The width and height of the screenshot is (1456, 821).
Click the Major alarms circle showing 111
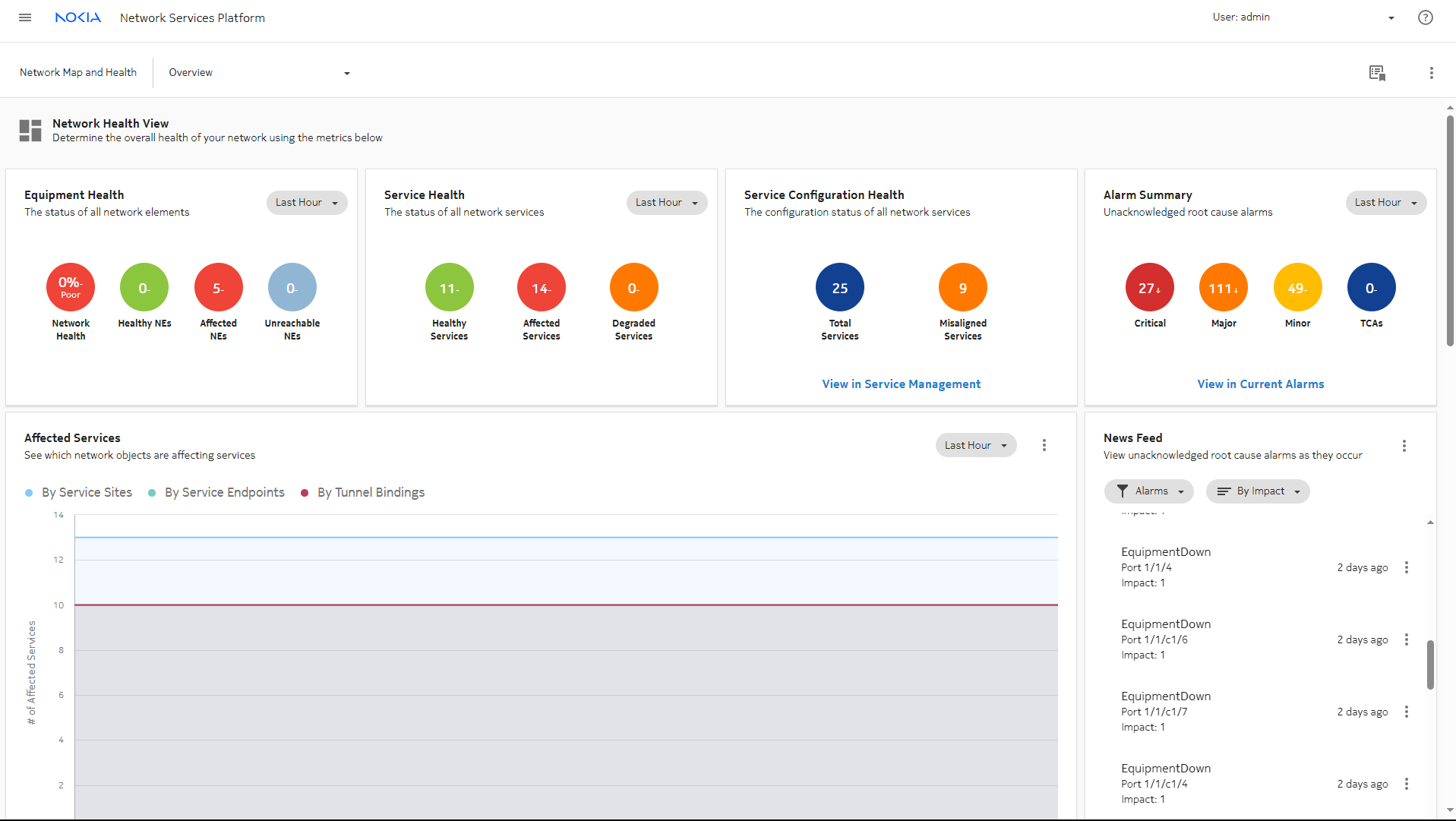[1224, 287]
